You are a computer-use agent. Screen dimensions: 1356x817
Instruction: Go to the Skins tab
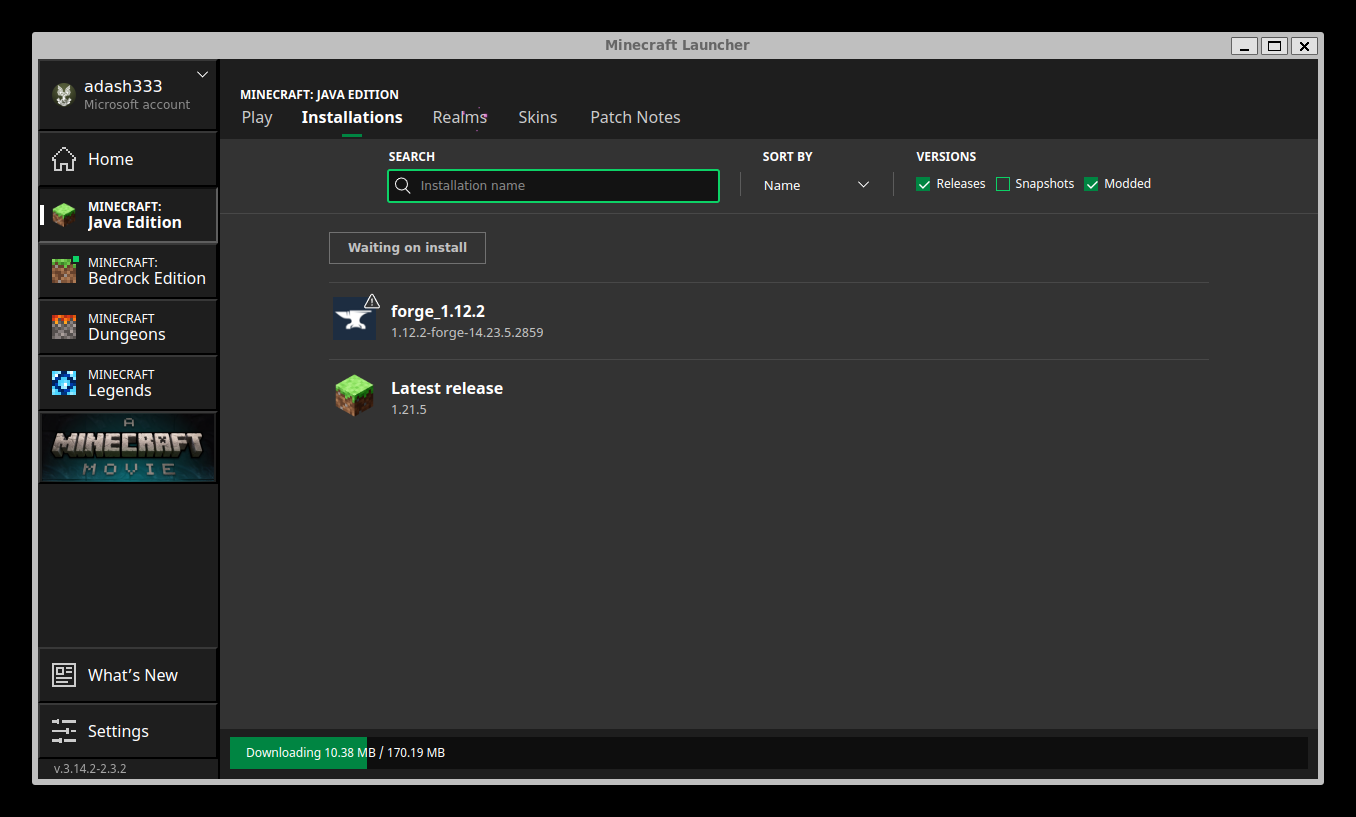(x=538, y=117)
